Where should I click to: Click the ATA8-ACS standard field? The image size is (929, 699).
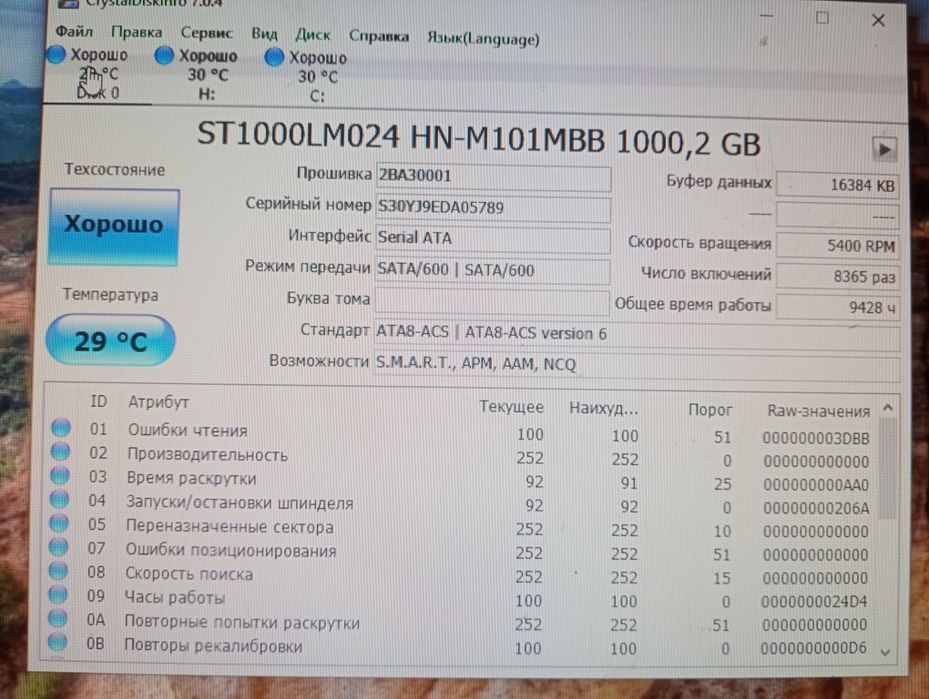point(637,335)
